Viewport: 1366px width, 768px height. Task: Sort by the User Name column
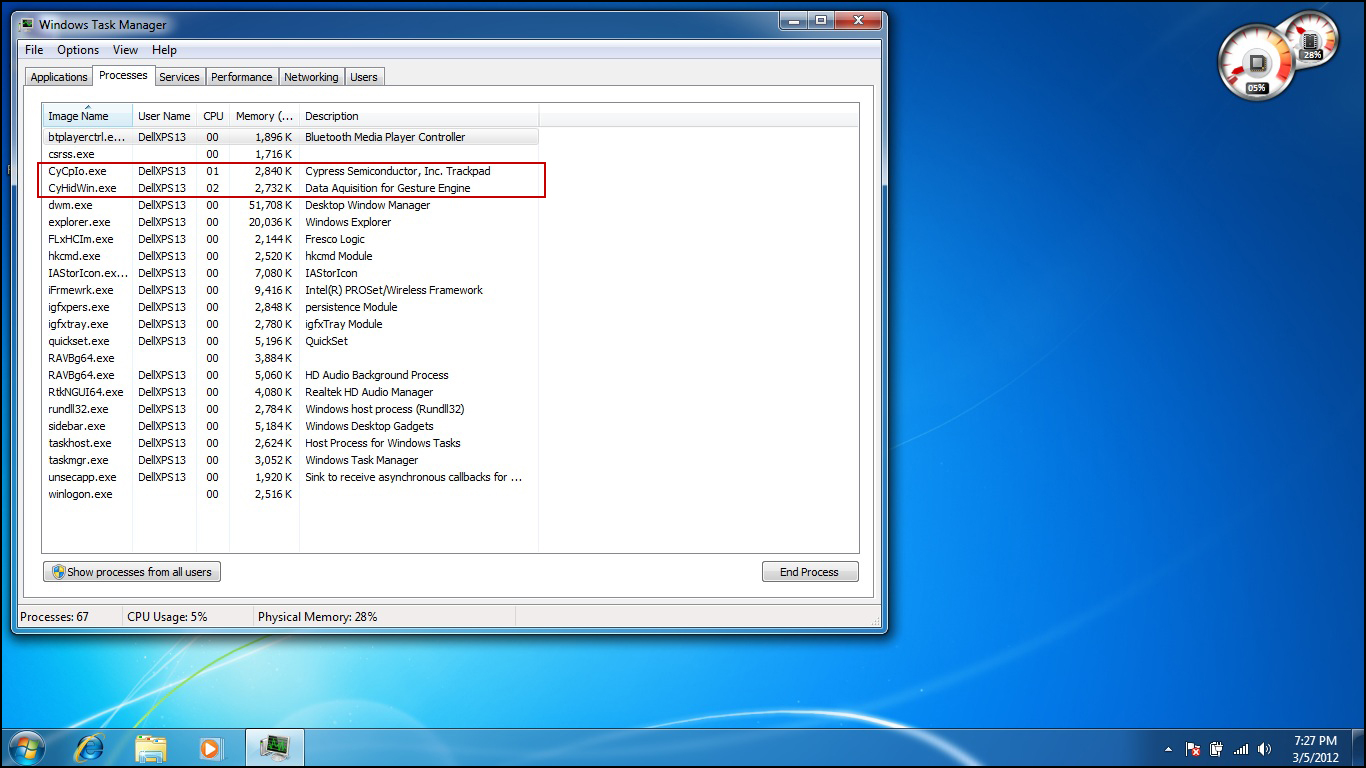point(164,116)
